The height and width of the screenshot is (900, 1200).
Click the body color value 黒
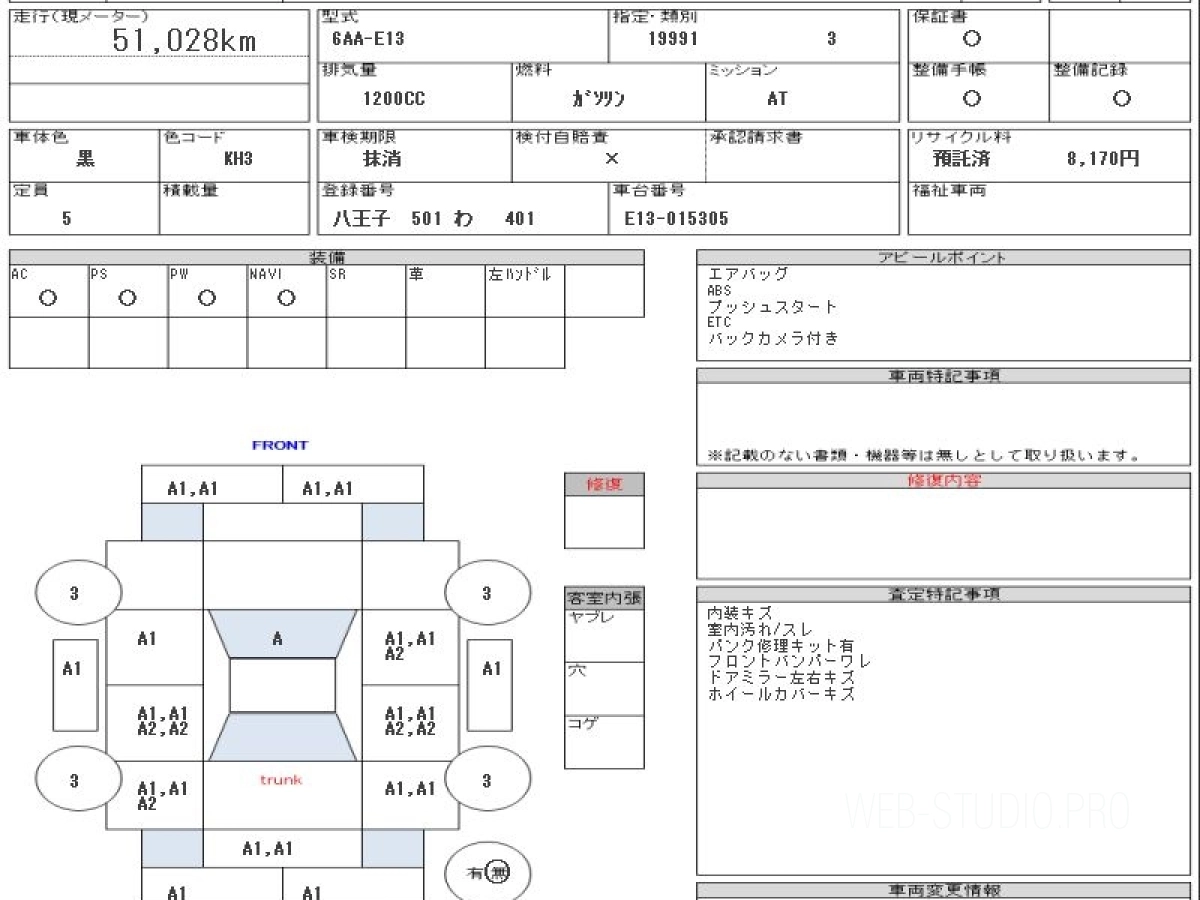tap(86, 158)
